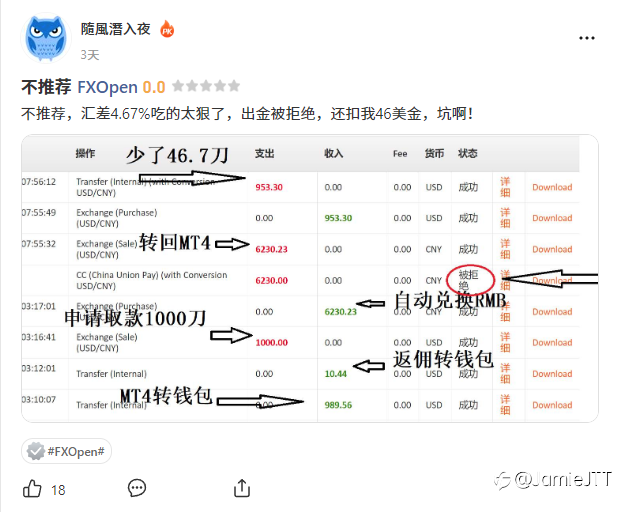Click Download for the 10.44 row
The height and width of the screenshot is (512, 619).
(552, 373)
